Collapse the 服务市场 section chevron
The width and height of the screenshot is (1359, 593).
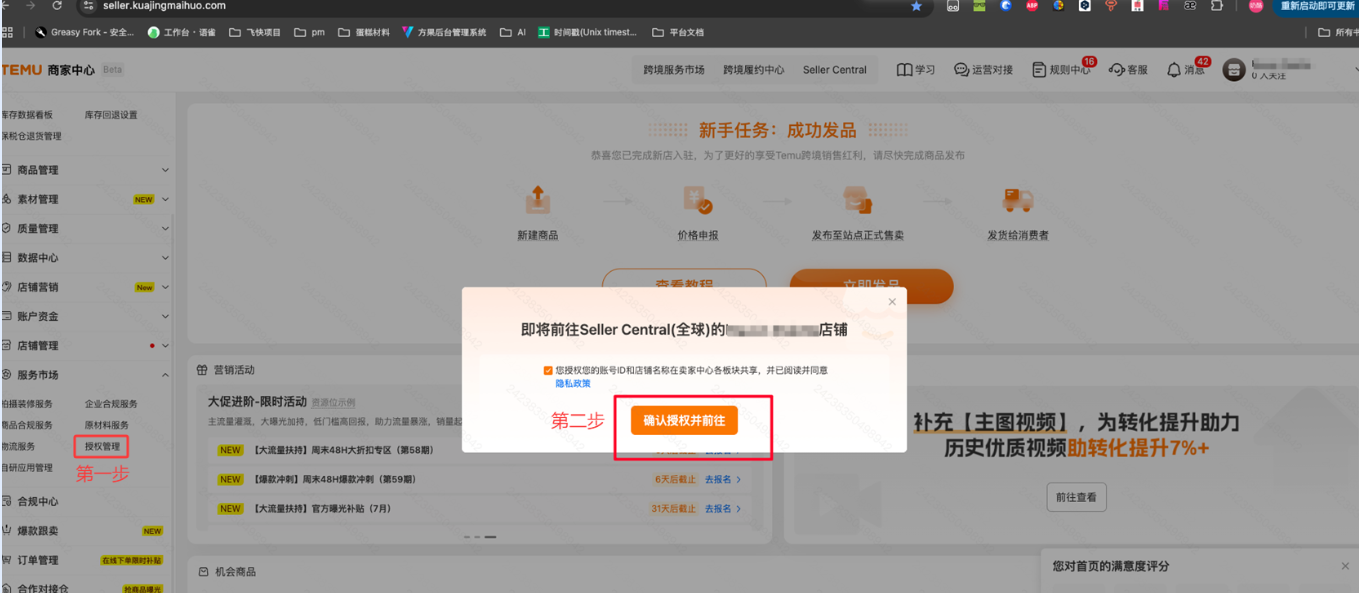tap(165, 375)
